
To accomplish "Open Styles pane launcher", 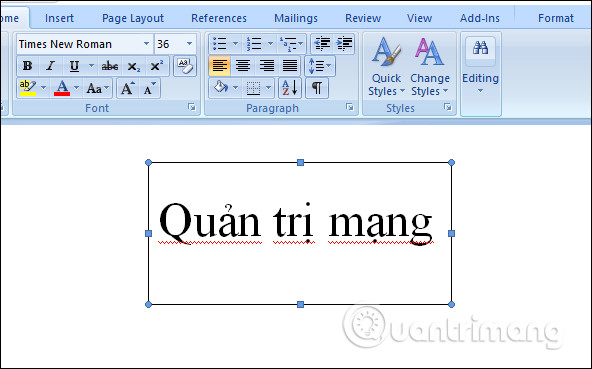I will click(448, 108).
